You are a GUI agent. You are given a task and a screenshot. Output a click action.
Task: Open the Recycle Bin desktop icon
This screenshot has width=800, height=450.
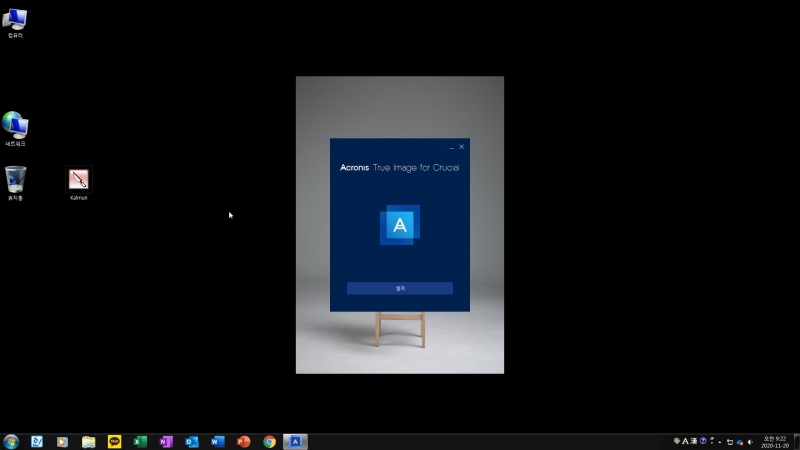(x=15, y=183)
